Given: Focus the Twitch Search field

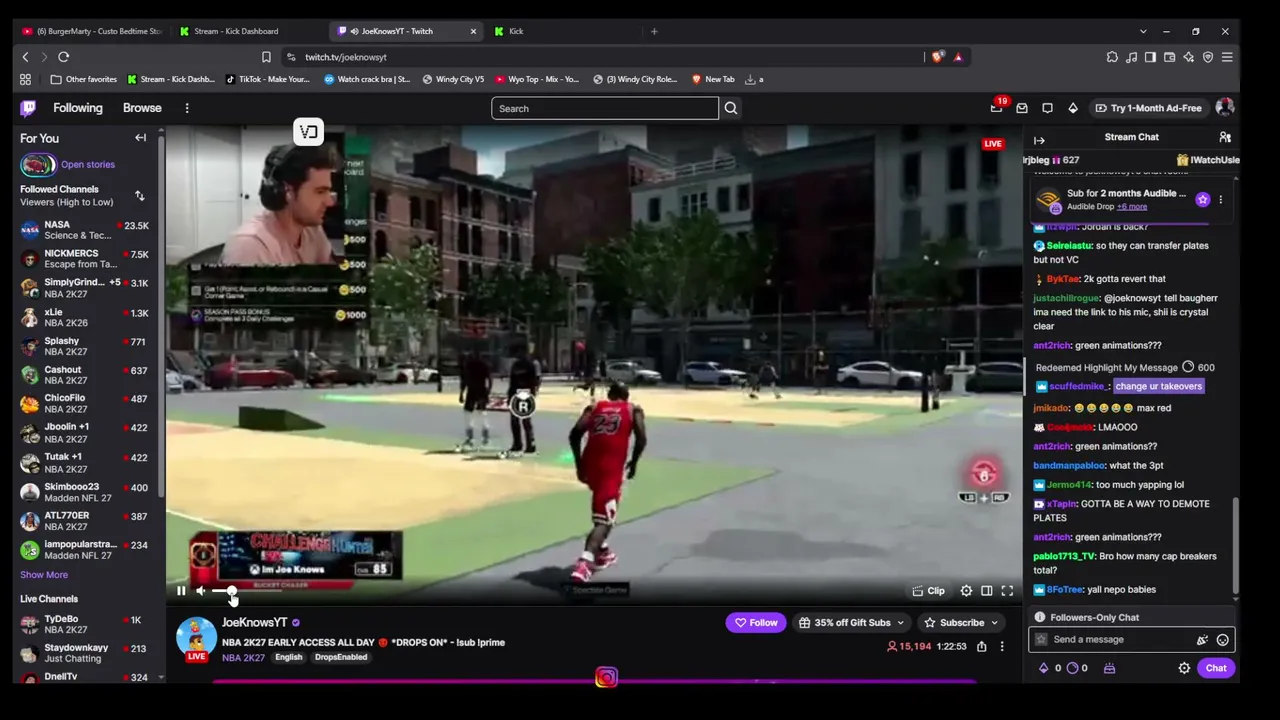Looking at the screenshot, I should point(605,108).
